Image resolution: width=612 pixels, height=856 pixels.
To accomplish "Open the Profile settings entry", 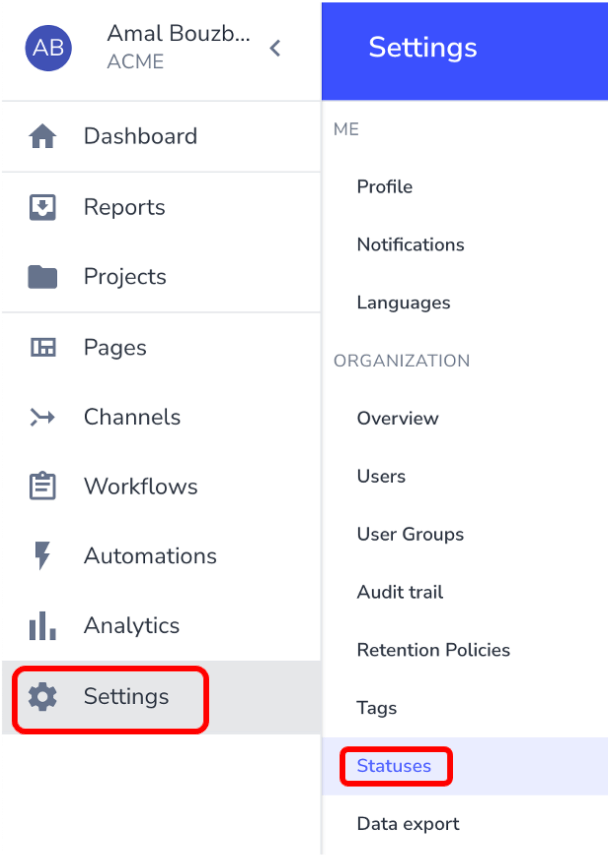I will click(x=383, y=186).
